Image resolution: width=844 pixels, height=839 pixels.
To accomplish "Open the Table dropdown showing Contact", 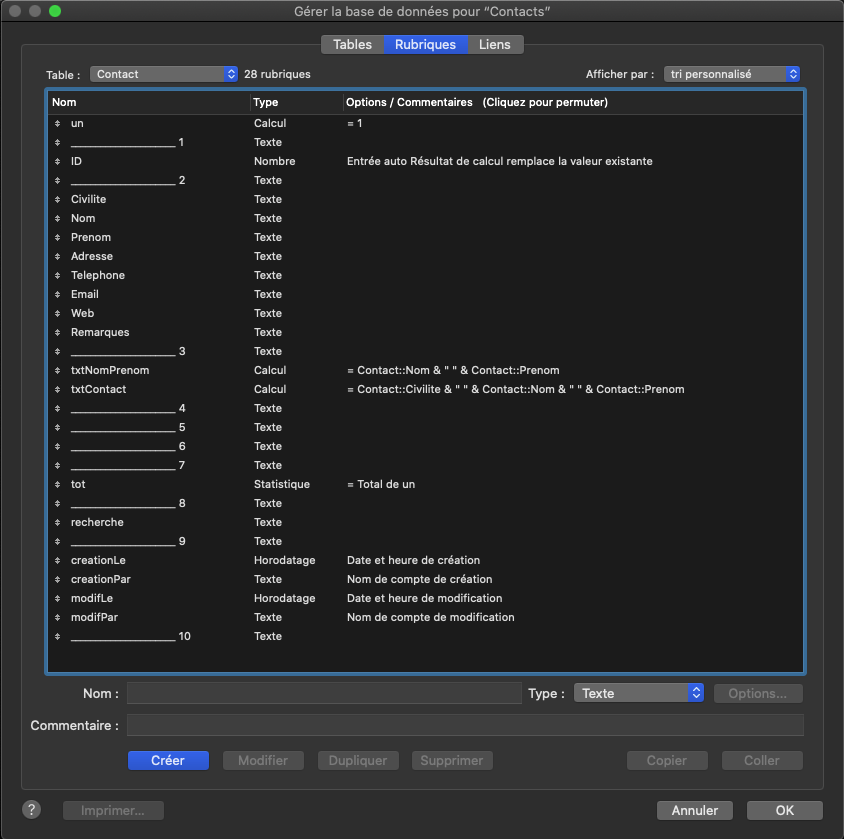I will point(164,74).
